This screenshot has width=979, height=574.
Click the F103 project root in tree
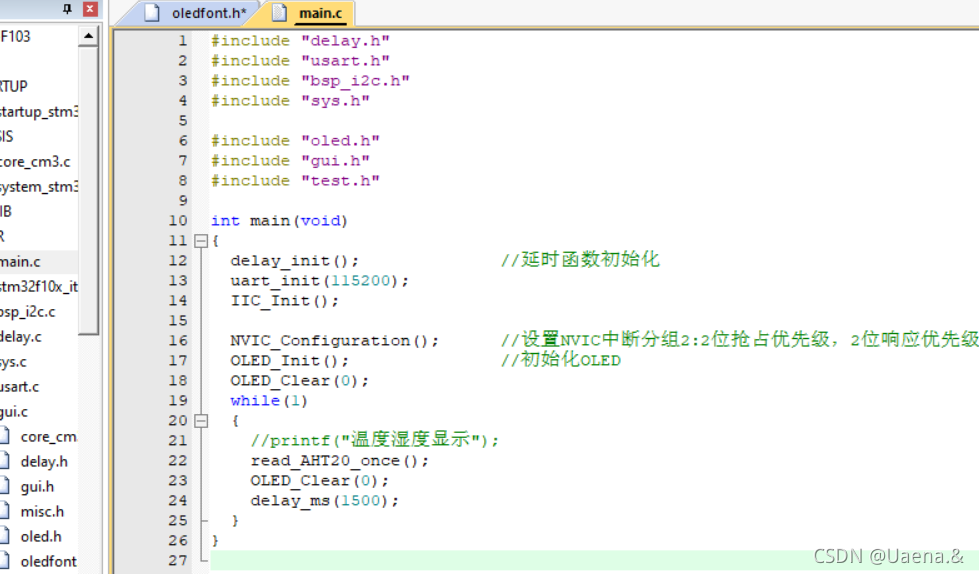tap(15, 36)
